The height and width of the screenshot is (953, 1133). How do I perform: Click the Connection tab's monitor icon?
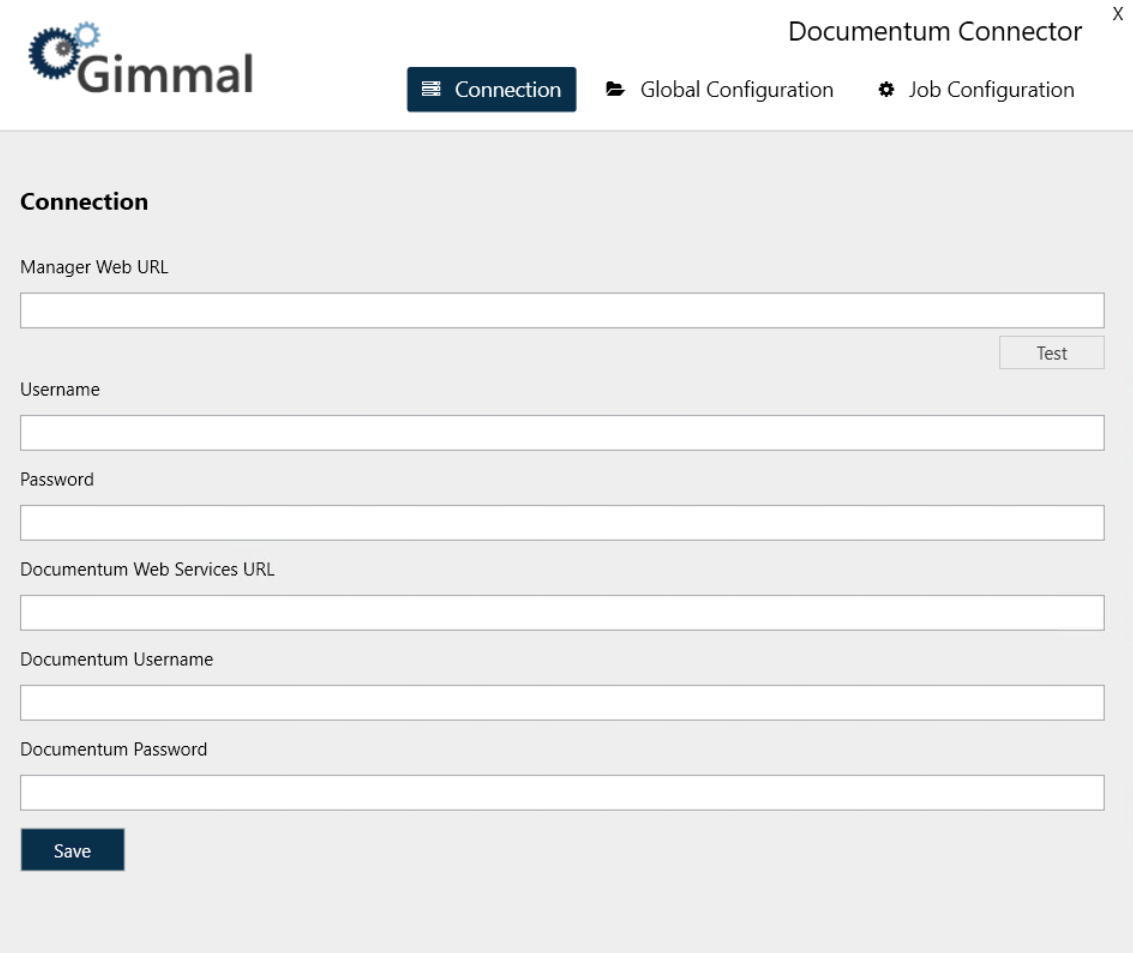[433, 89]
